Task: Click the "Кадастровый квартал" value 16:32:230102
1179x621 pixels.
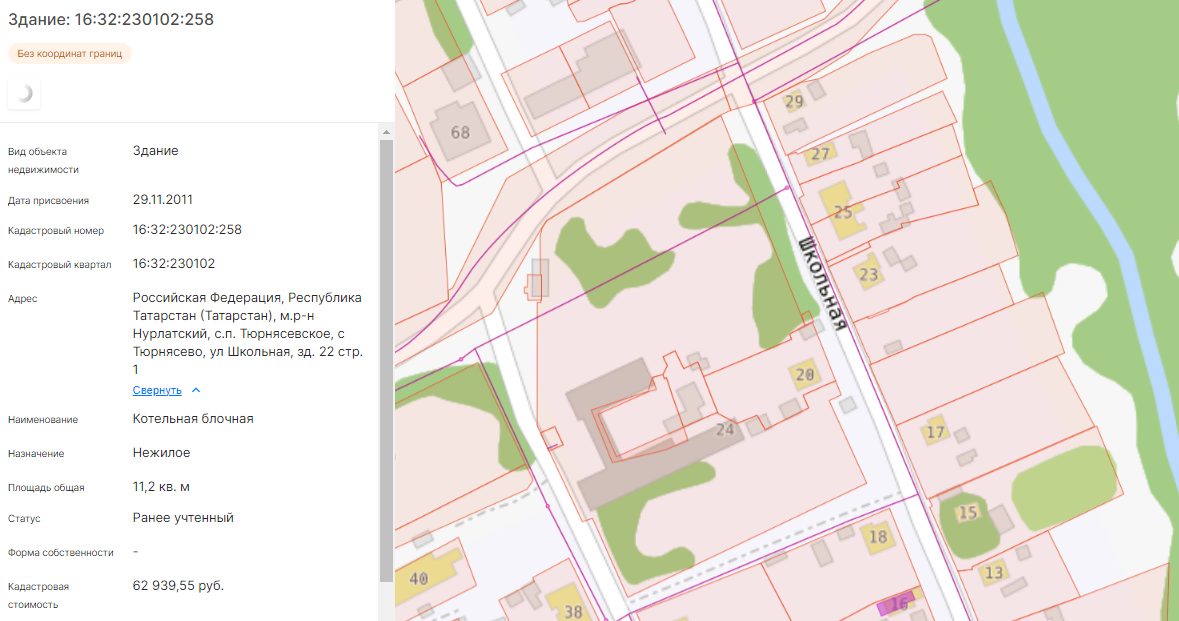Action: [x=174, y=264]
